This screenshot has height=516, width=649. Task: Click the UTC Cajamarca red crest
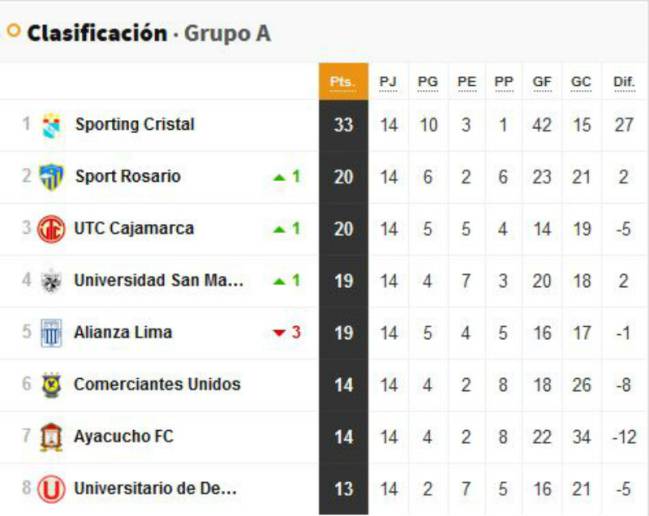point(51,229)
